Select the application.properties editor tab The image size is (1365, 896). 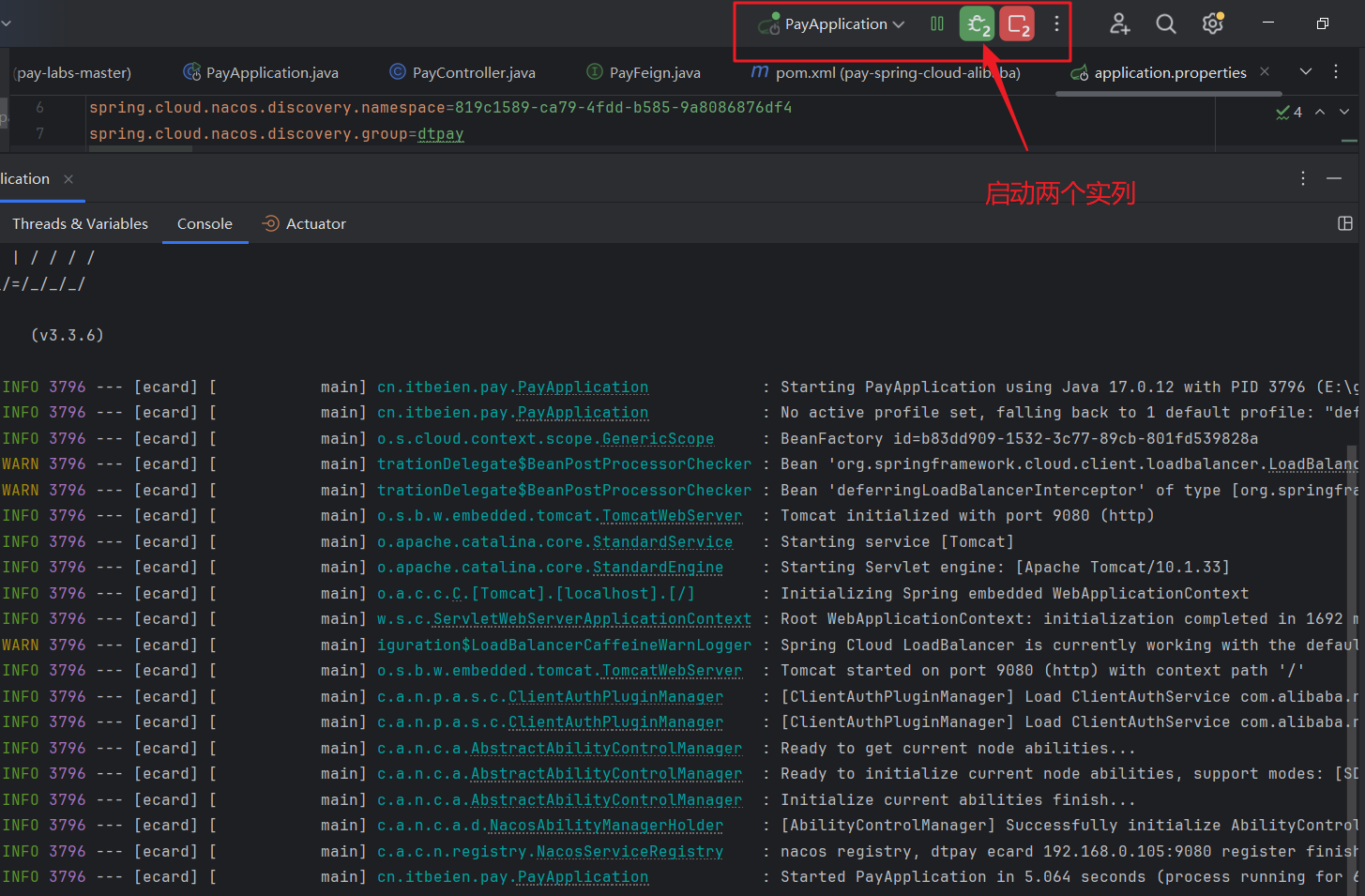coord(1160,72)
